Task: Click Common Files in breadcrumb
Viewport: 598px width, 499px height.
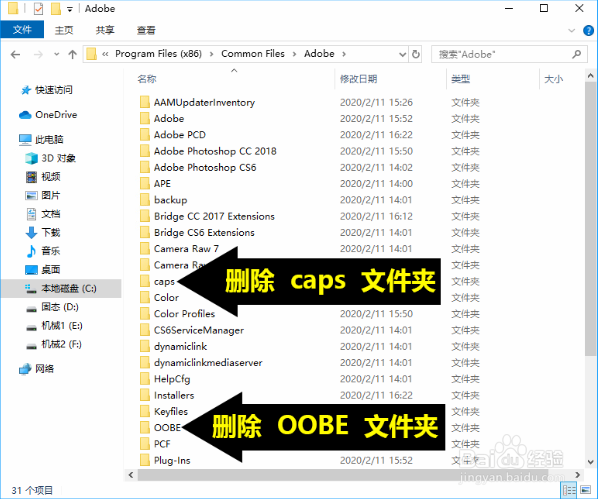Action: 253,54
